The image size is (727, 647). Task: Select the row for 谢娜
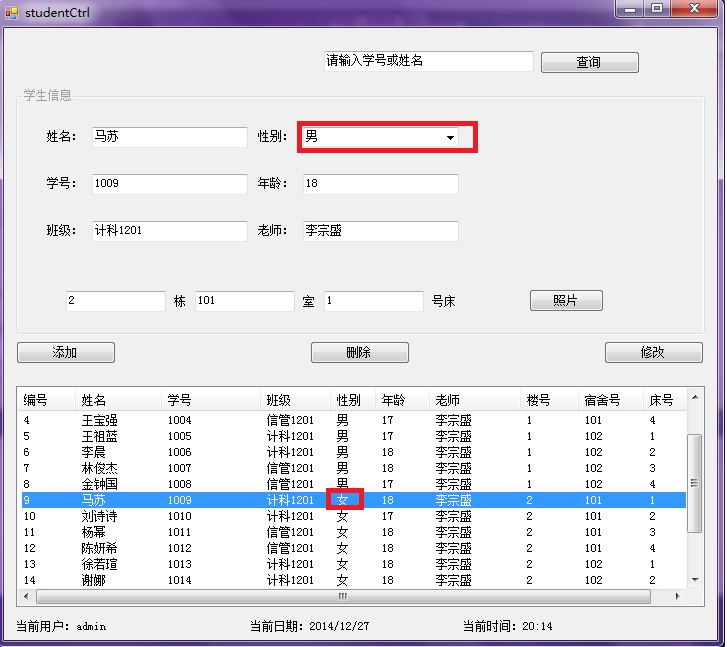(x=354, y=580)
